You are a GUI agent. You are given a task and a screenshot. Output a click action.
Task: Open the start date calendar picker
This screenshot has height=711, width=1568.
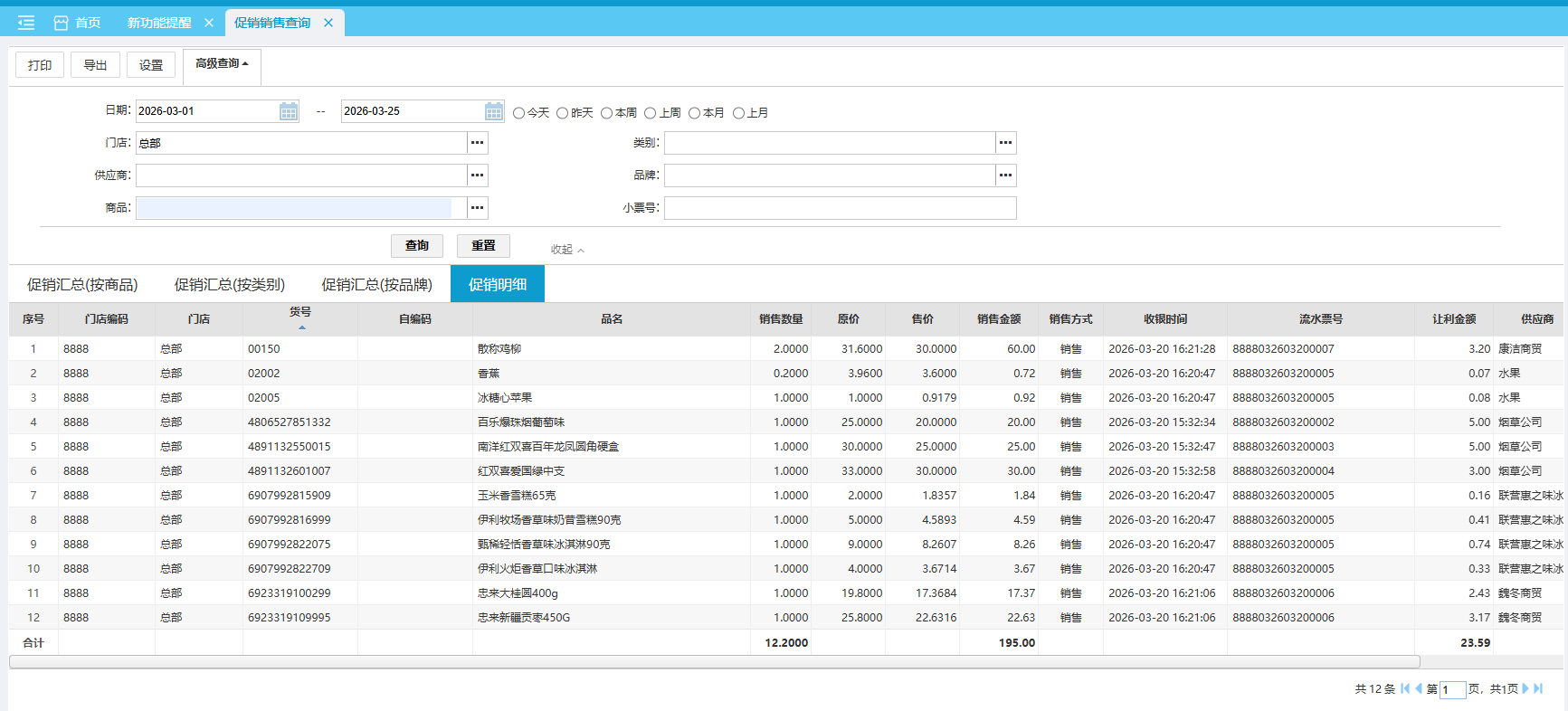(x=289, y=111)
